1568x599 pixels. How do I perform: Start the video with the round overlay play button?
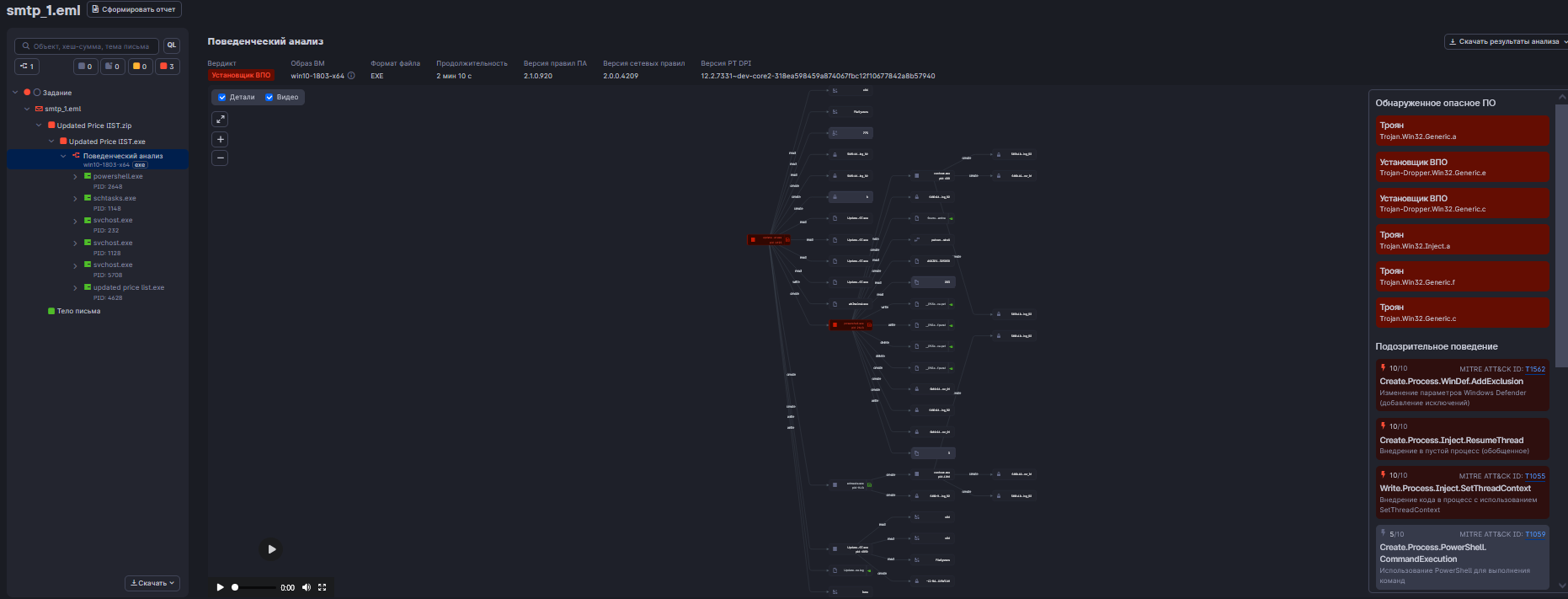271,549
